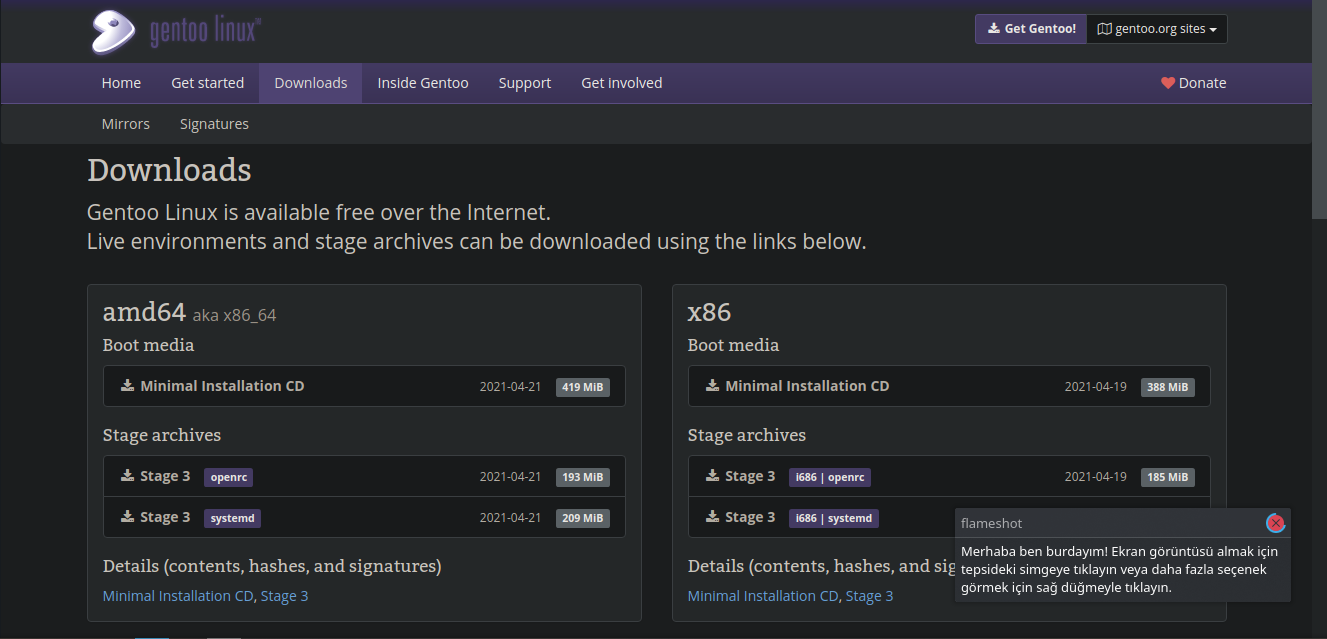Viewport: 1327px width, 639px height.
Task: Open the gentoo.org sites dropdown
Action: click(1157, 29)
